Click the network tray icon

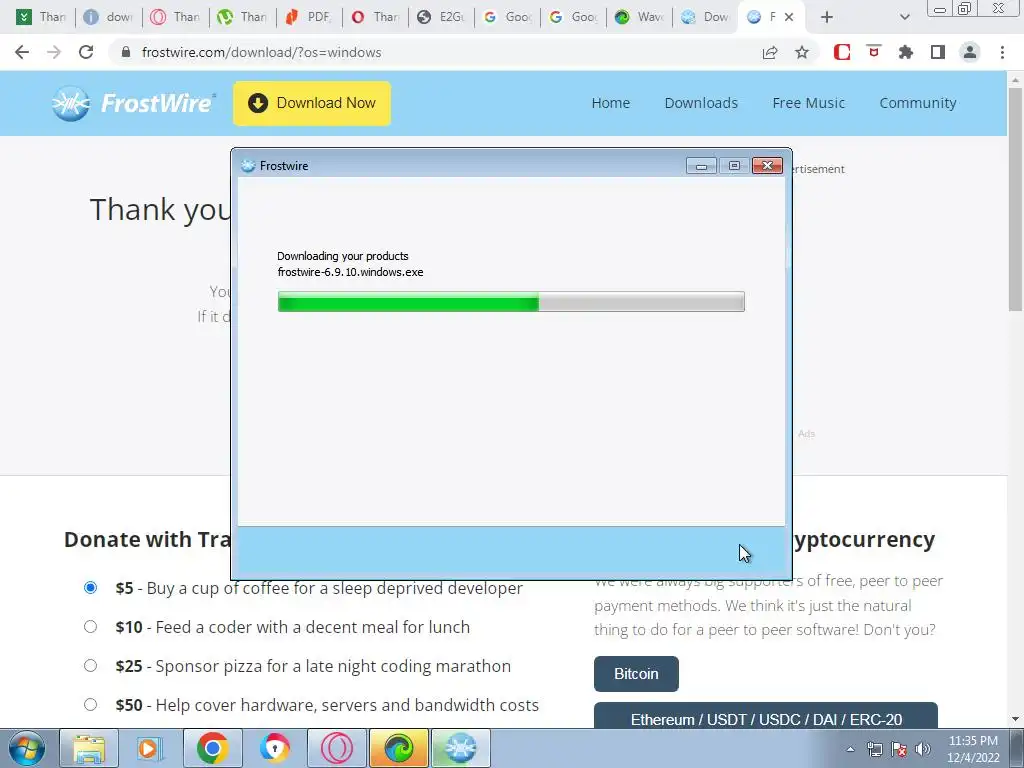tap(874, 749)
